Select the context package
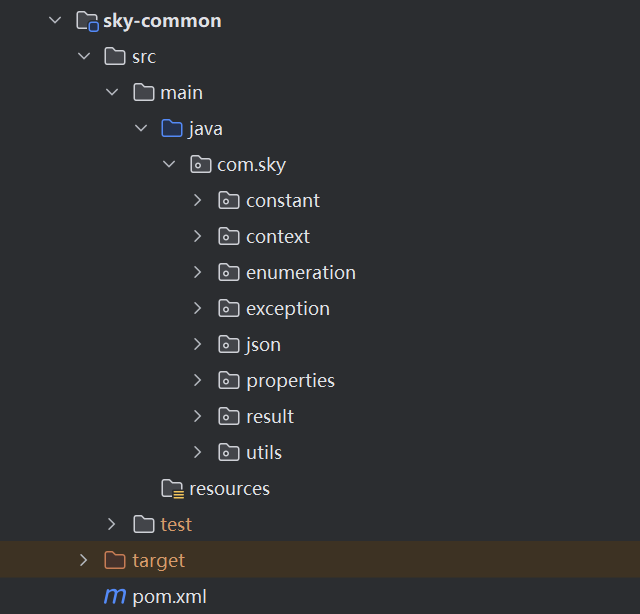This screenshot has width=640, height=614. (x=278, y=237)
